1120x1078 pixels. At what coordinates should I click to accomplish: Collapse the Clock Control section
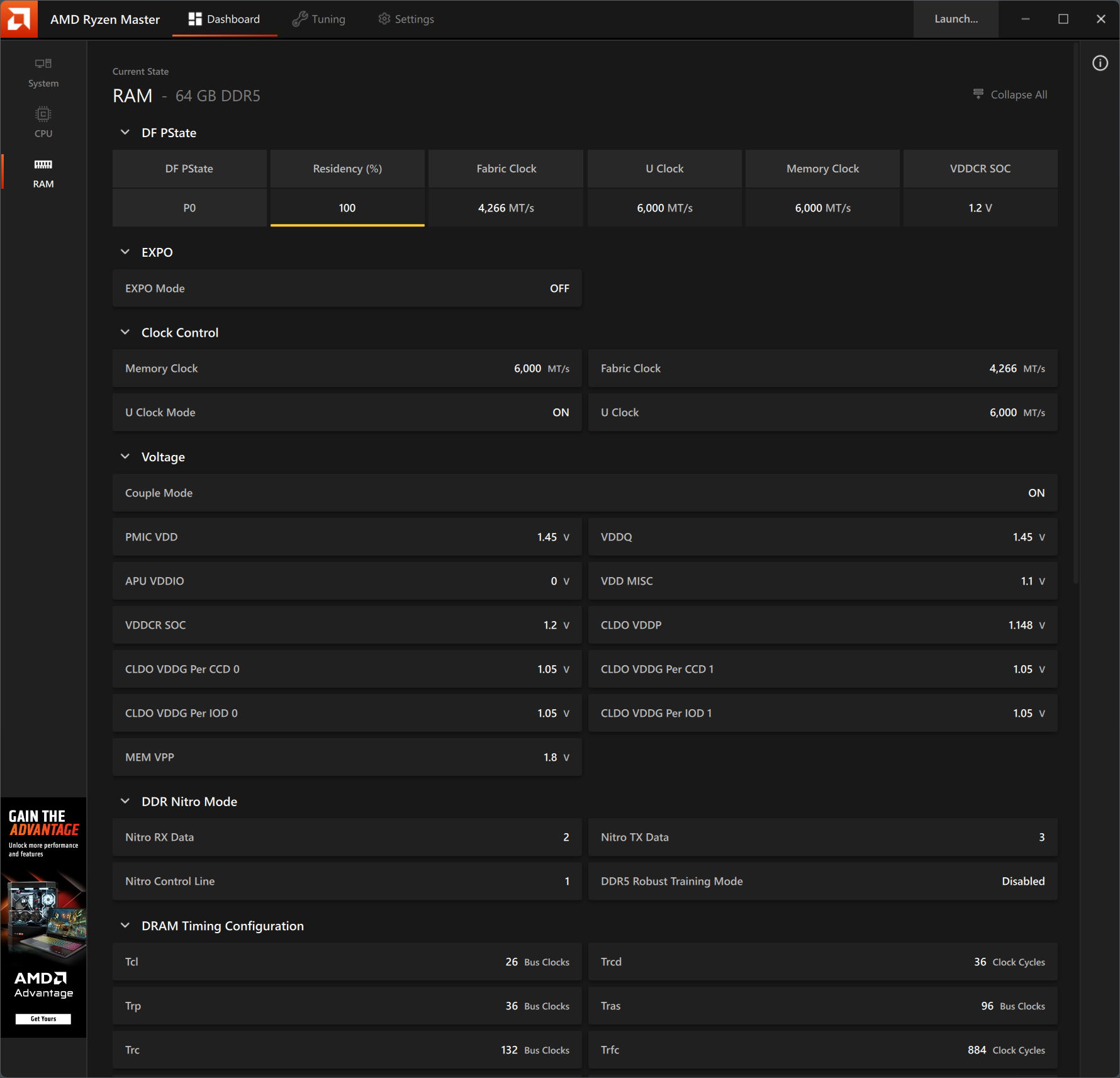point(125,332)
